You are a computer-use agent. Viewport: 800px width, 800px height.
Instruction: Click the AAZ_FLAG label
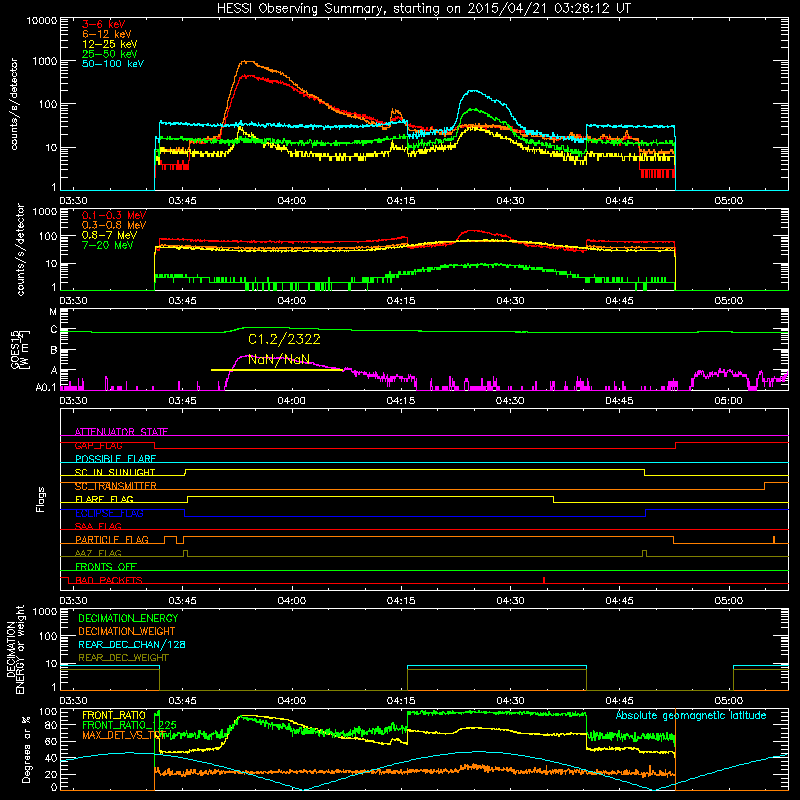coord(98,553)
